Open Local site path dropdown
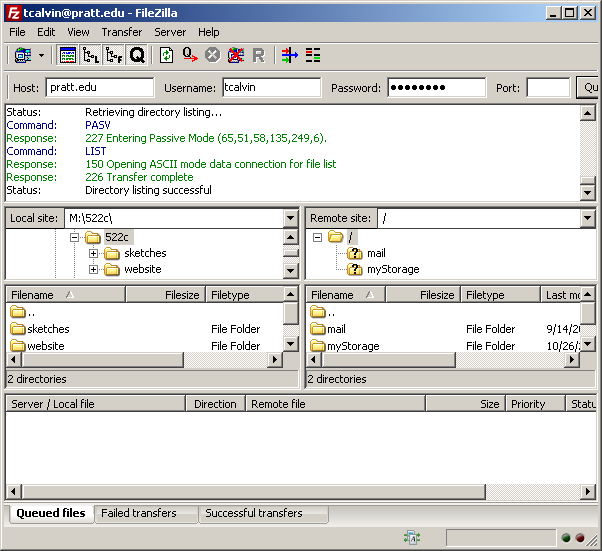This screenshot has height=551, width=602. pos(291,218)
